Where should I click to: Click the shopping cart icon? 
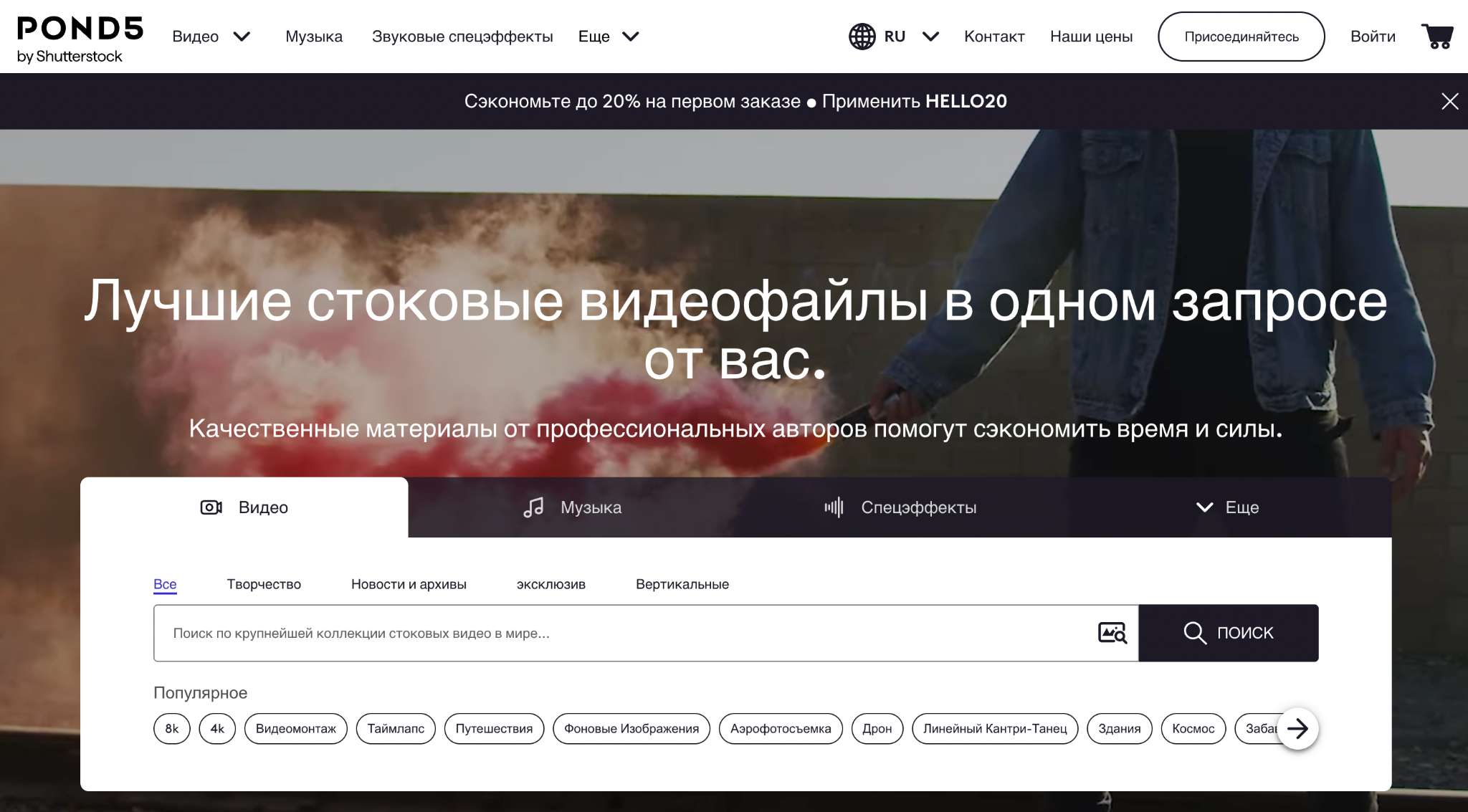[1438, 36]
